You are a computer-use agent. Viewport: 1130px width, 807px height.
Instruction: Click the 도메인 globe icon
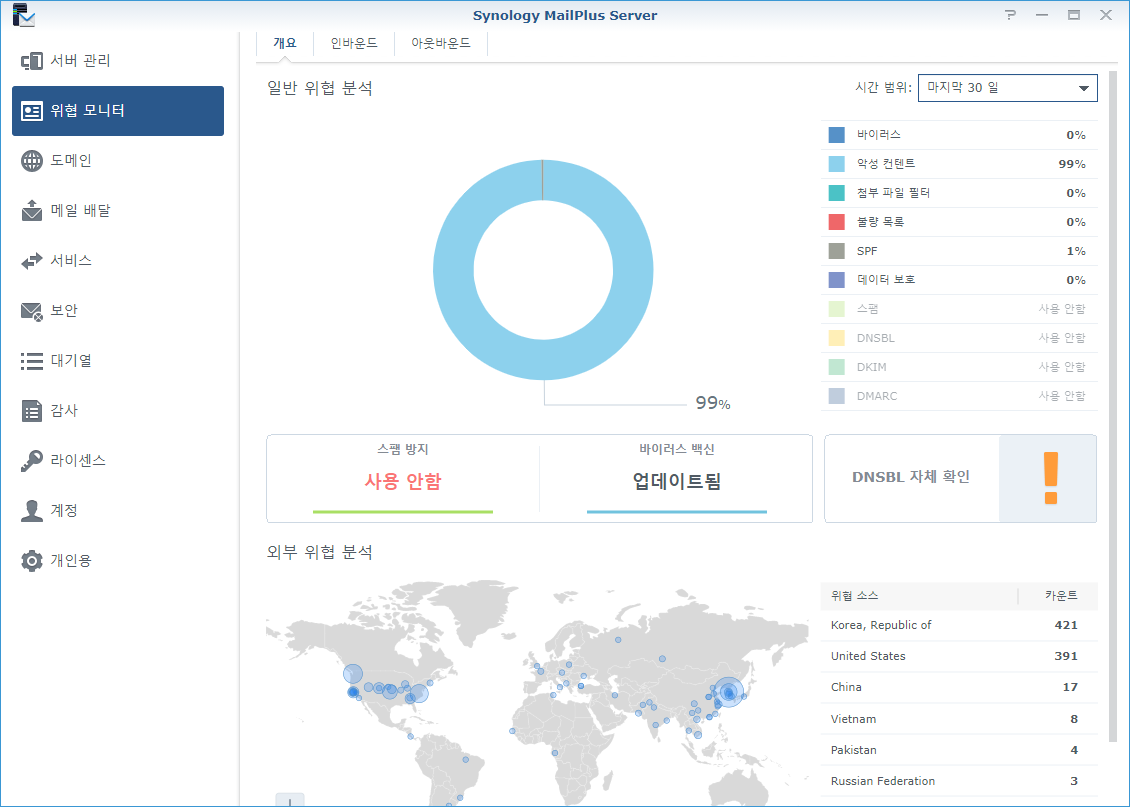click(x=32, y=161)
